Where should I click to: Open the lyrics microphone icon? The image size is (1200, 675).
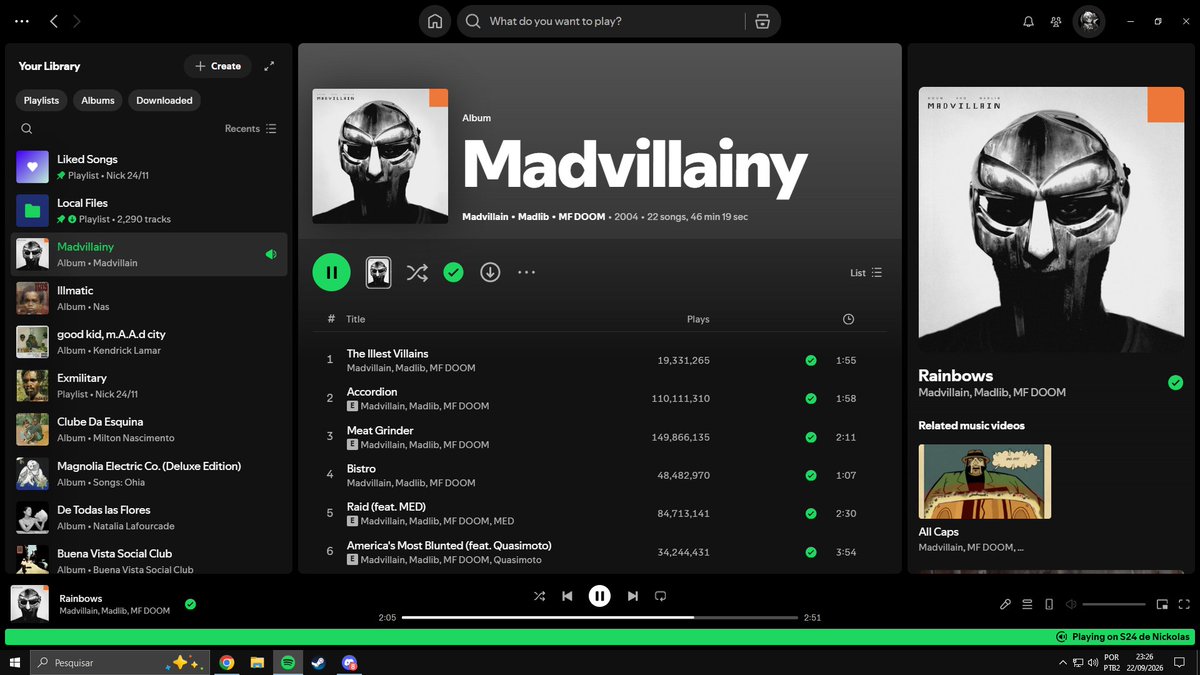tap(1006, 604)
